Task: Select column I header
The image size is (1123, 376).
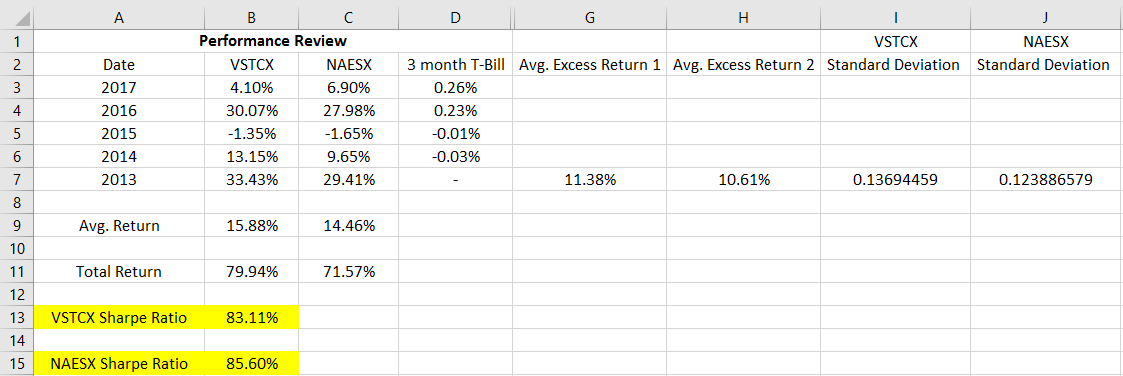Action: (x=895, y=18)
